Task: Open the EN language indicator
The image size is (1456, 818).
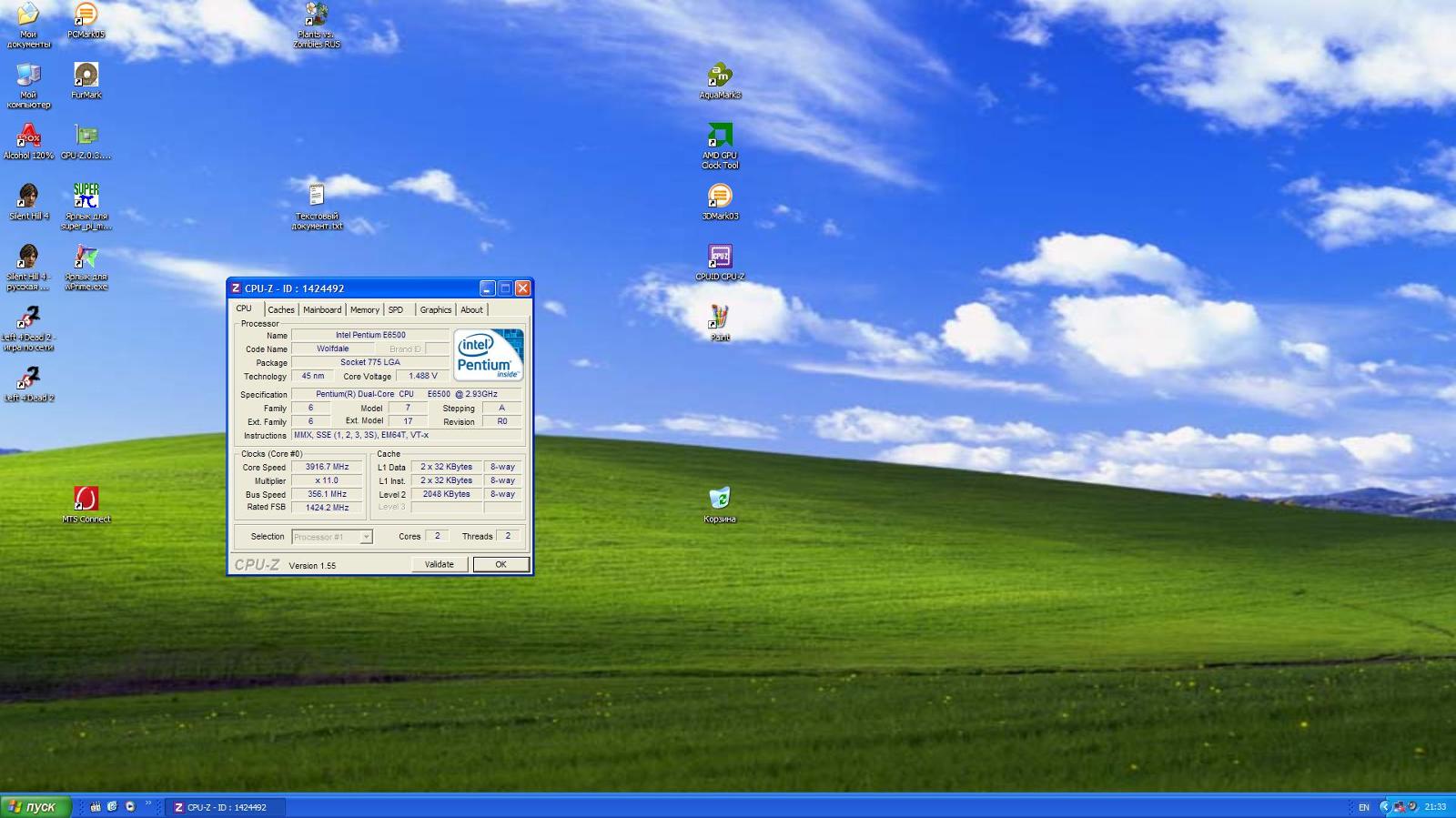Action: tap(1363, 807)
